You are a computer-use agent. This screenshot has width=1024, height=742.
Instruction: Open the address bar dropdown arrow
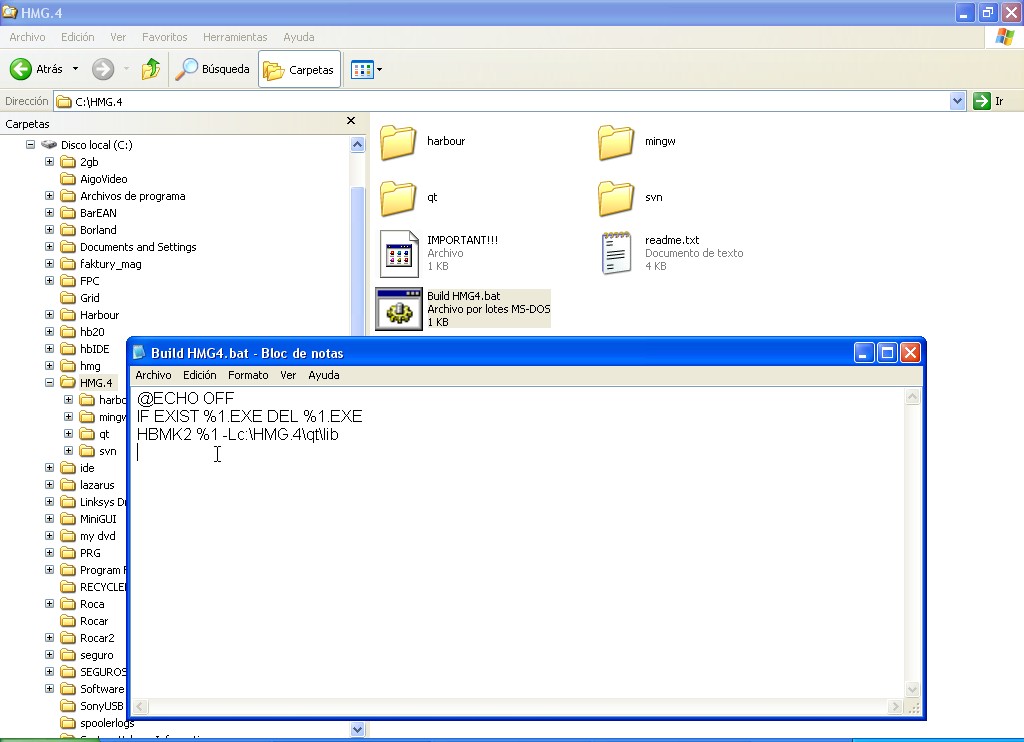click(957, 101)
